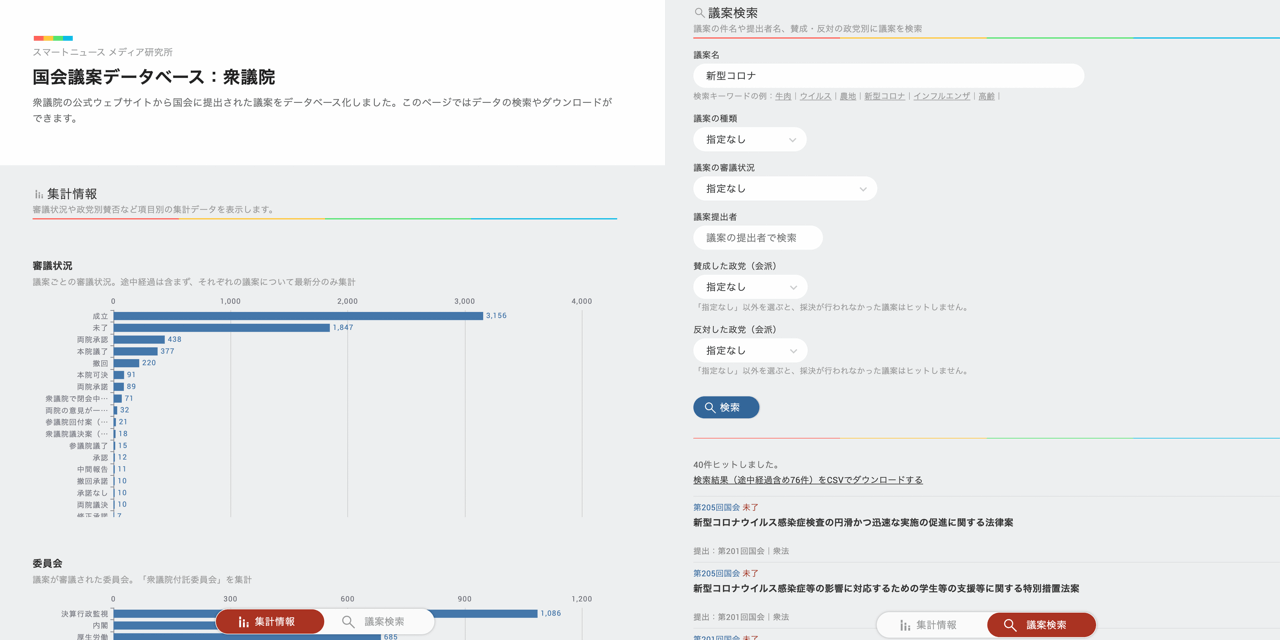Switch to the 集計情報 tab at bottom left
This screenshot has height=640, width=1280.
[x=270, y=620]
